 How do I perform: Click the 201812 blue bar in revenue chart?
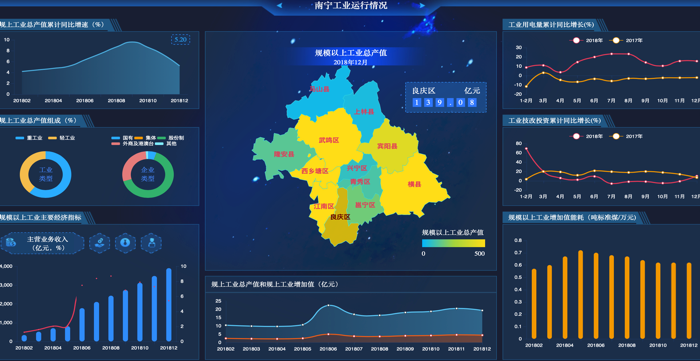coord(169,305)
